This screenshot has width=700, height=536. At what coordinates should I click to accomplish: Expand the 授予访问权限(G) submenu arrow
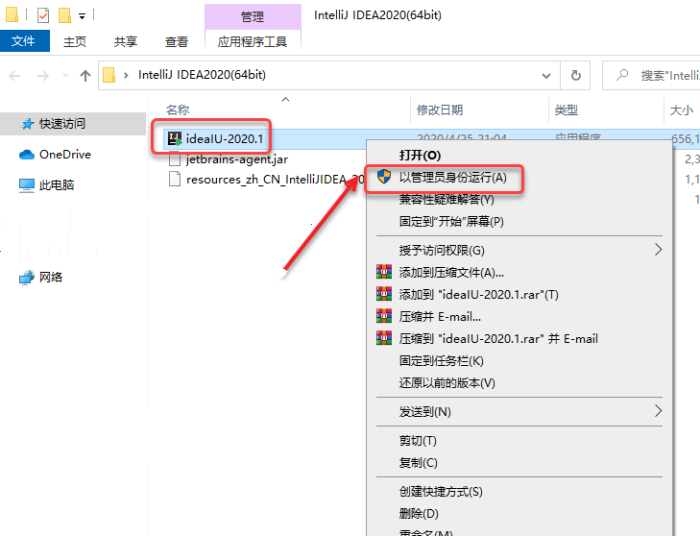click(x=658, y=249)
